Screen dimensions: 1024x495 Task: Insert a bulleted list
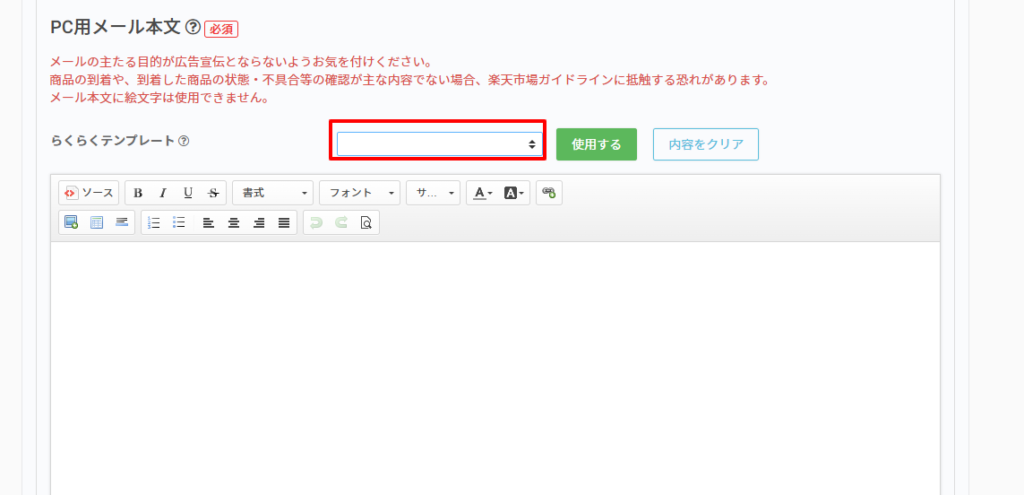pyautogui.click(x=179, y=222)
